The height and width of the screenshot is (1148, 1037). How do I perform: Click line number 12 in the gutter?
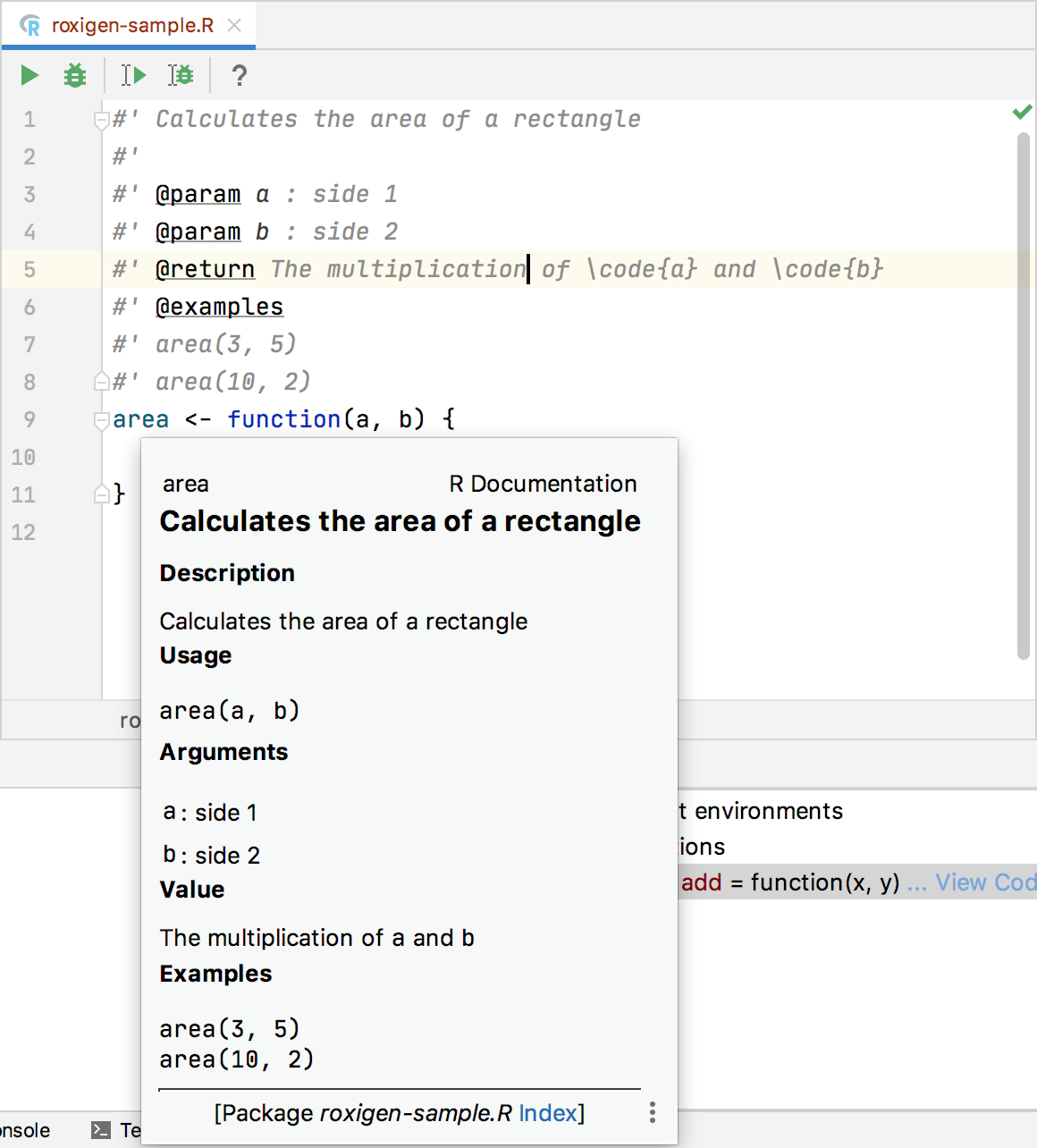pos(24,532)
